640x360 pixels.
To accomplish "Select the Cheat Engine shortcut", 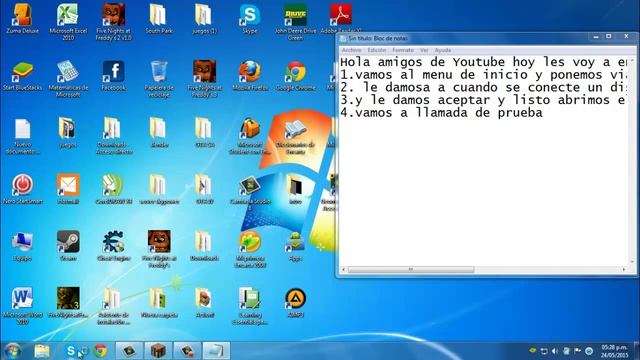I will click(x=113, y=246).
